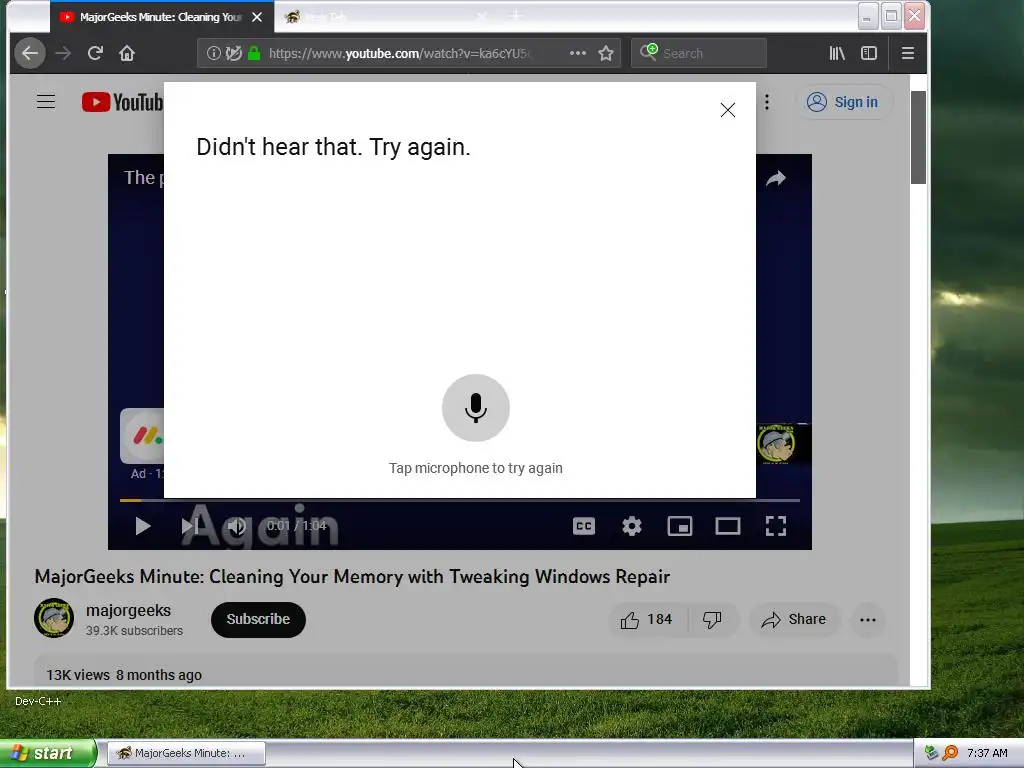
Task: Enable miniplayer mode
Action: point(680,526)
